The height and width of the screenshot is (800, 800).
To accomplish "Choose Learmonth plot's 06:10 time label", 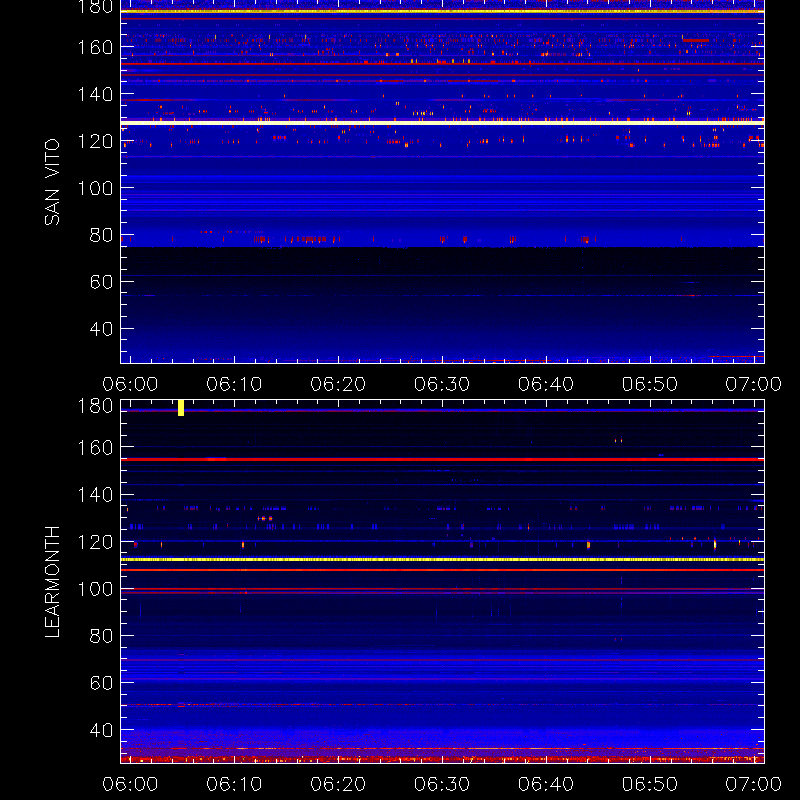I will [234, 784].
